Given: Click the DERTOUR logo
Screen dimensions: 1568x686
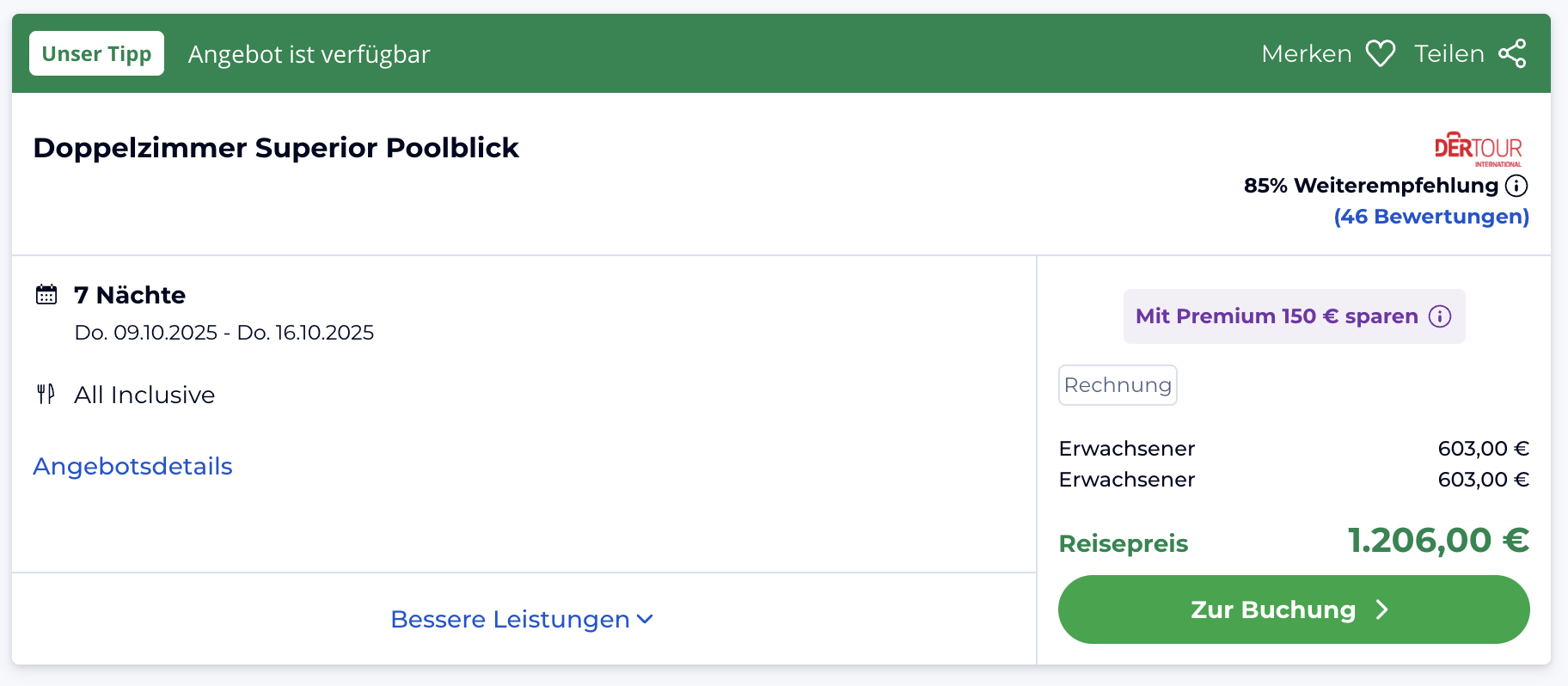Looking at the screenshot, I should tap(1478, 149).
